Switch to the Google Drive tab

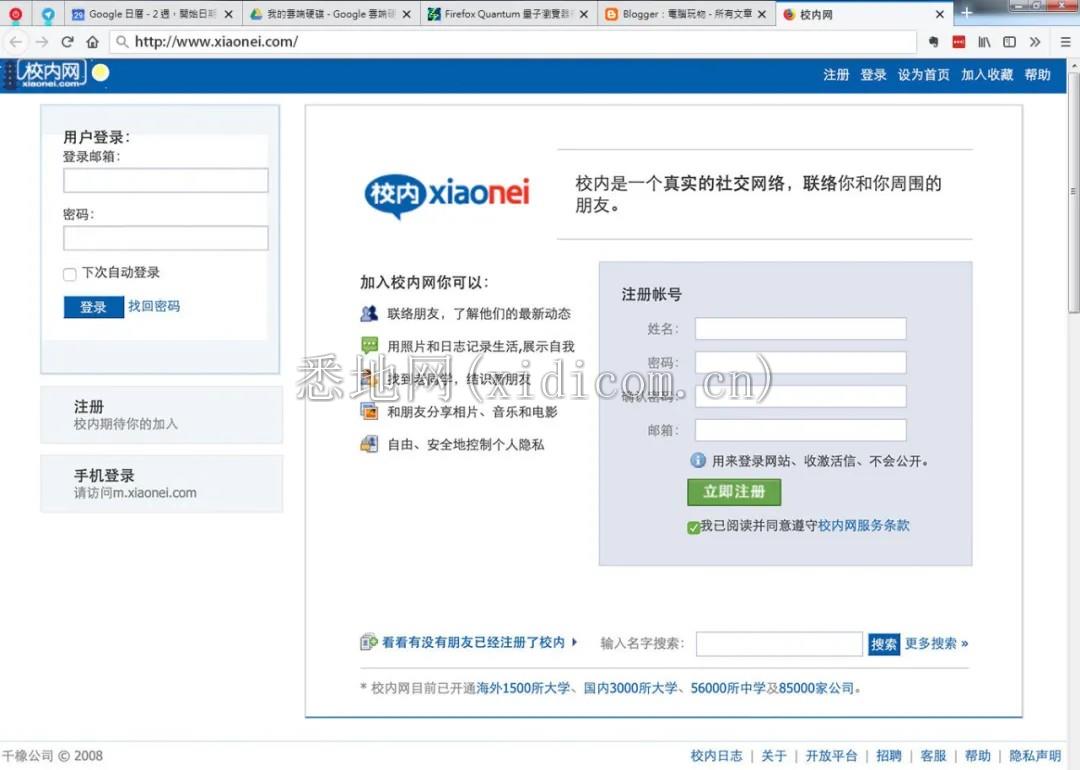(x=330, y=14)
